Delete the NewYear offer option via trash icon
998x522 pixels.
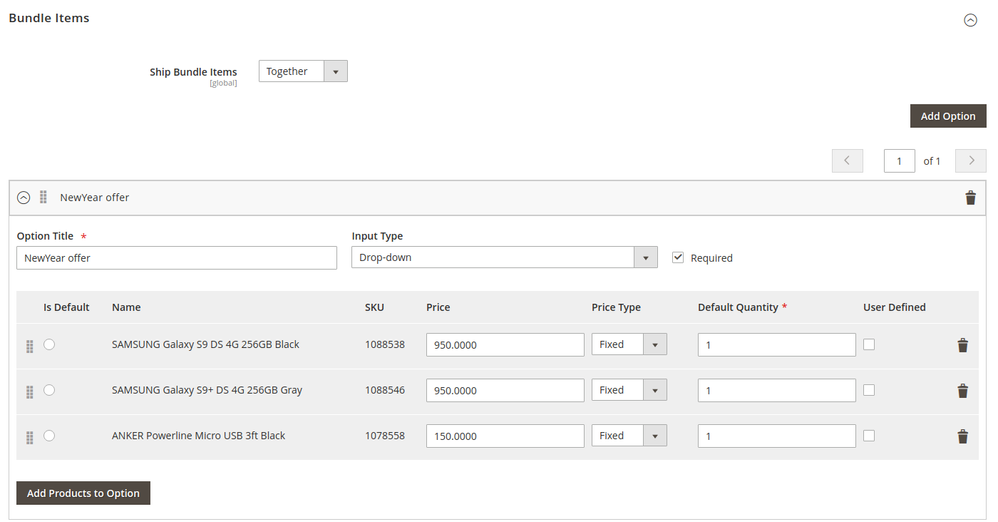[x=969, y=198]
